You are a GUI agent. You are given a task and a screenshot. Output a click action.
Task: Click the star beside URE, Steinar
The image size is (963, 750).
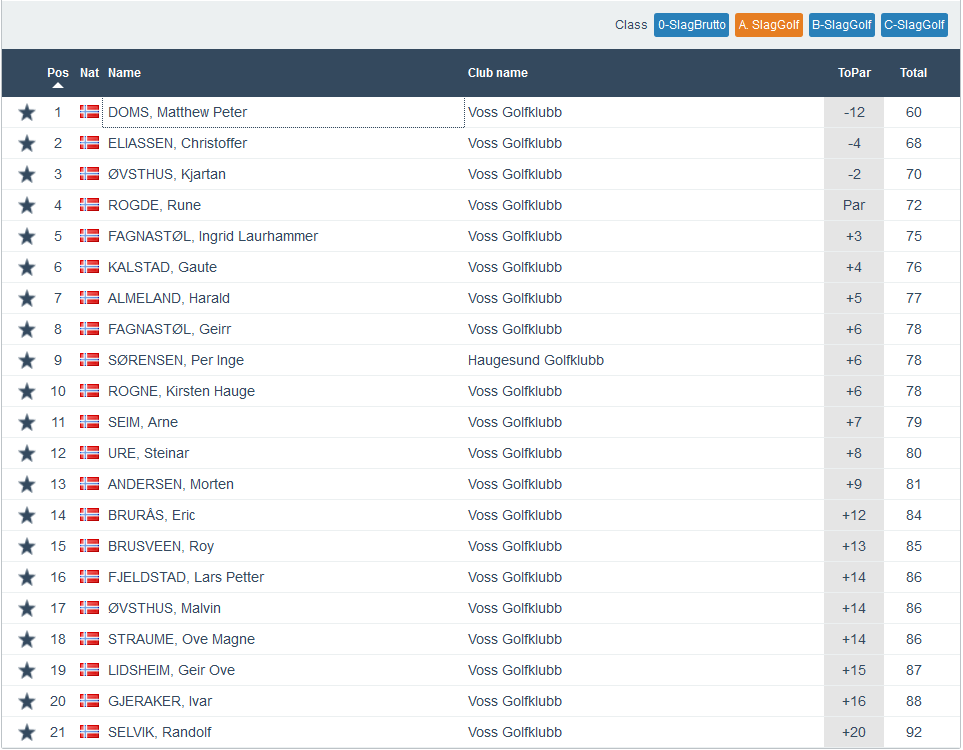[27, 454]
